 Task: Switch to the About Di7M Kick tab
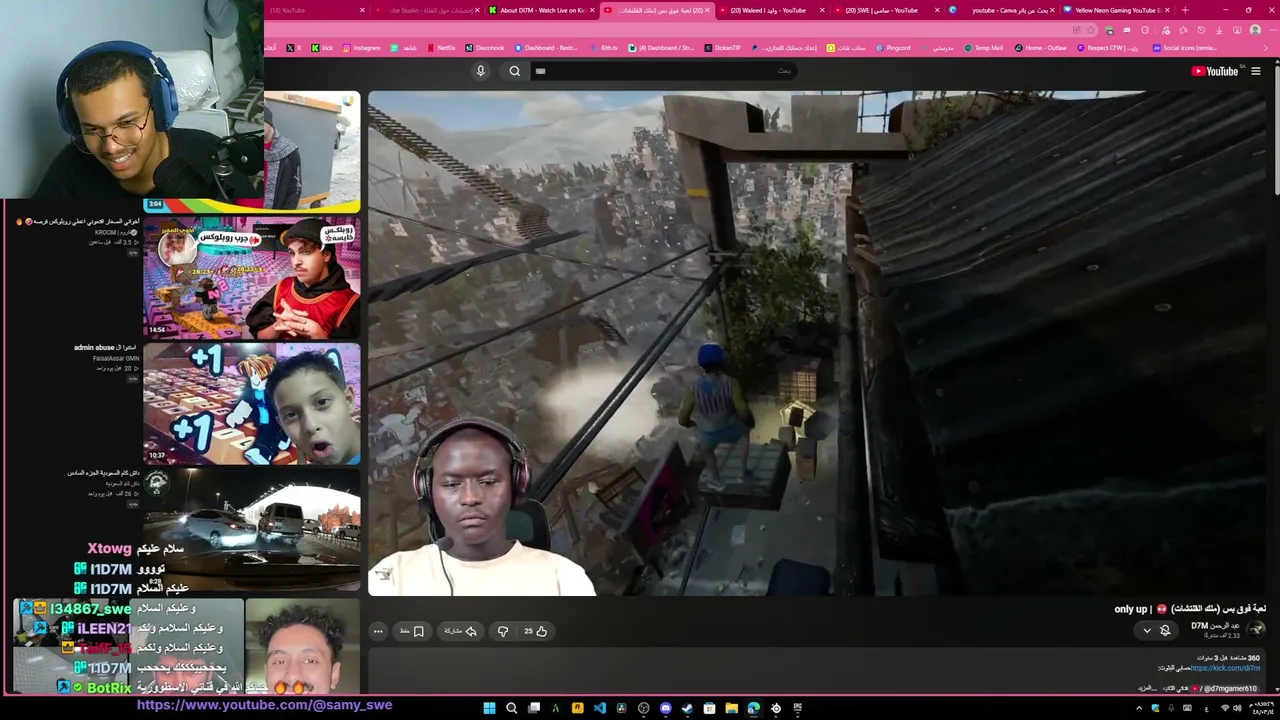[x=541, y=10]
